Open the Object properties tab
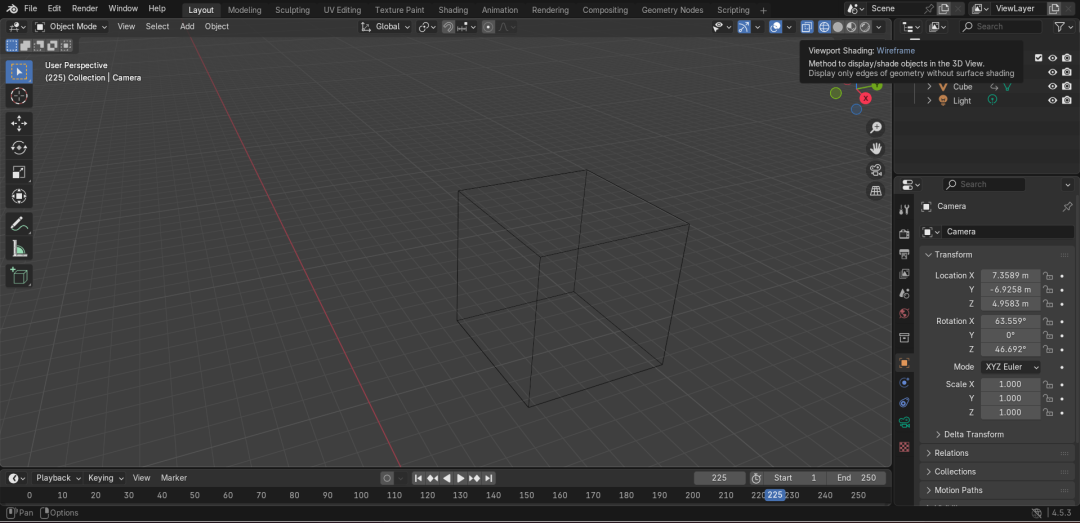Viewport: 1080px width, 523px height. click(x=904, y=362)
